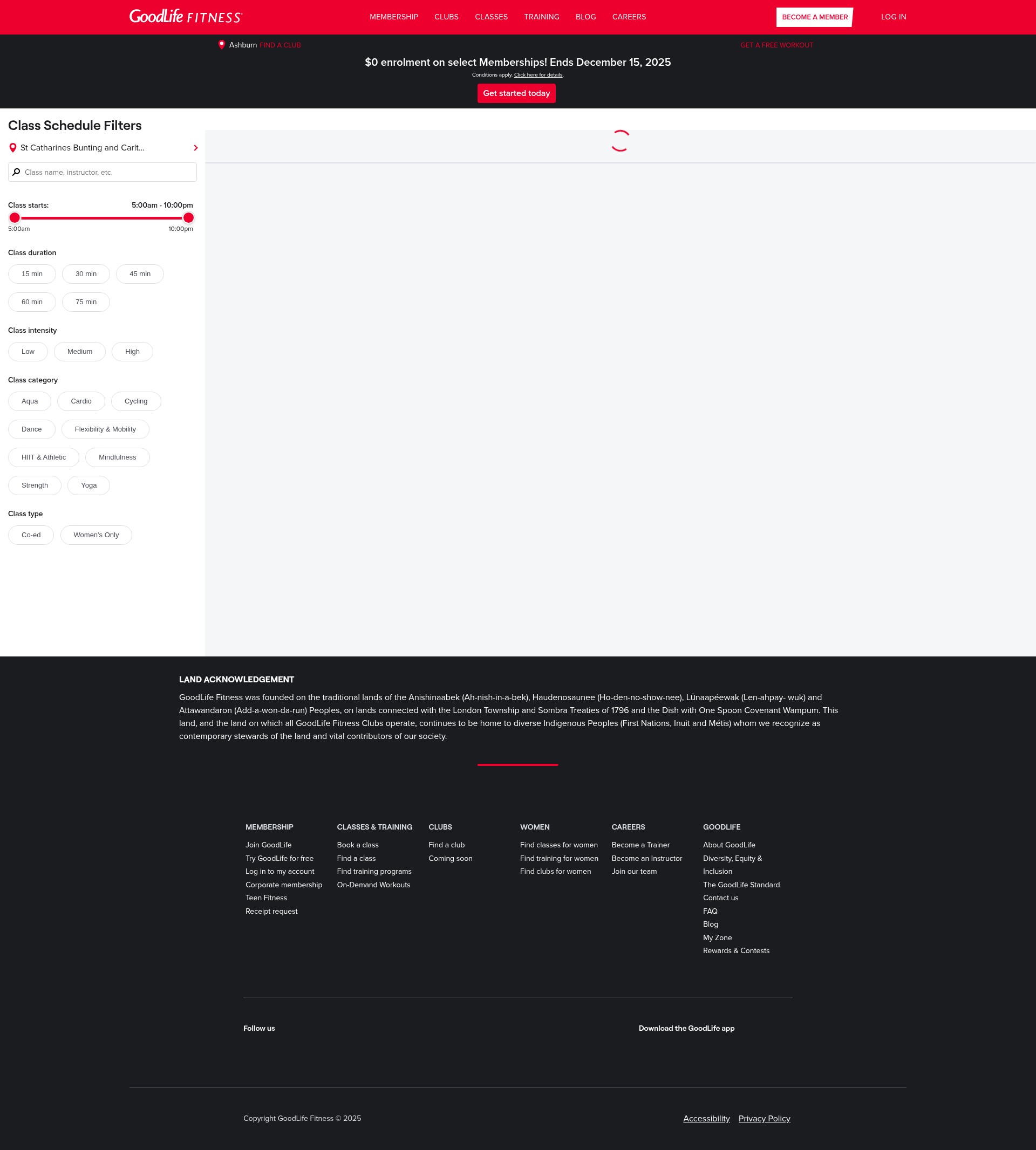Open The GoodLife Standard link
Screen dimensions: 1036x1150
[741, 885]
